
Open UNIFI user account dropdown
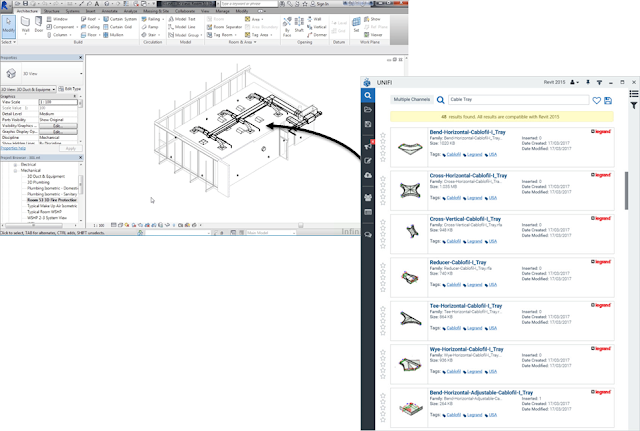pyautogui.click(x=574, y=82)
